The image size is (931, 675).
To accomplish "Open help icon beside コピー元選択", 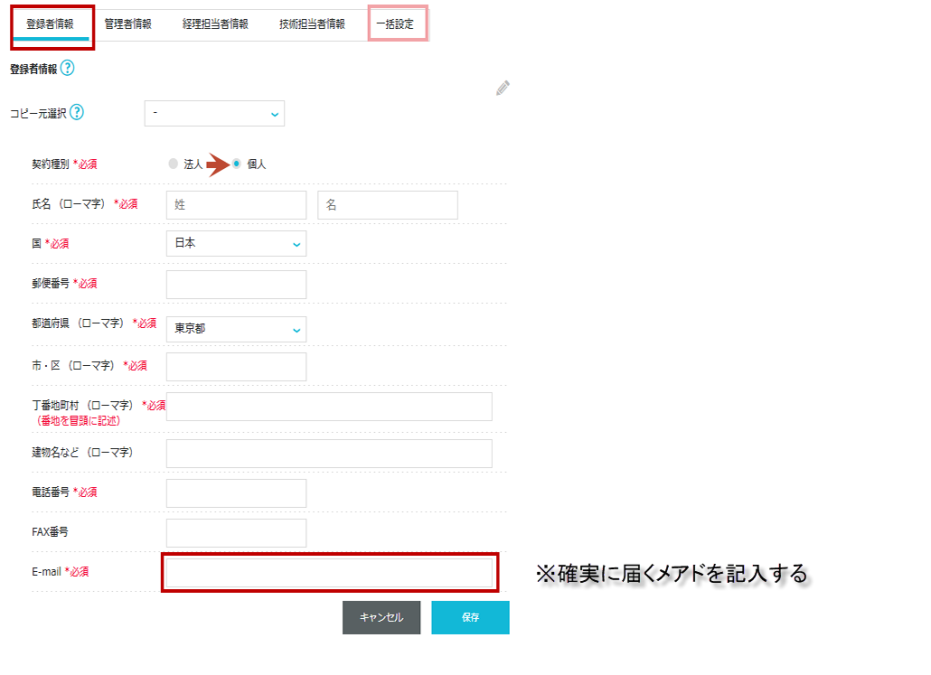I will pyautogui.click(x=77, y=112).
